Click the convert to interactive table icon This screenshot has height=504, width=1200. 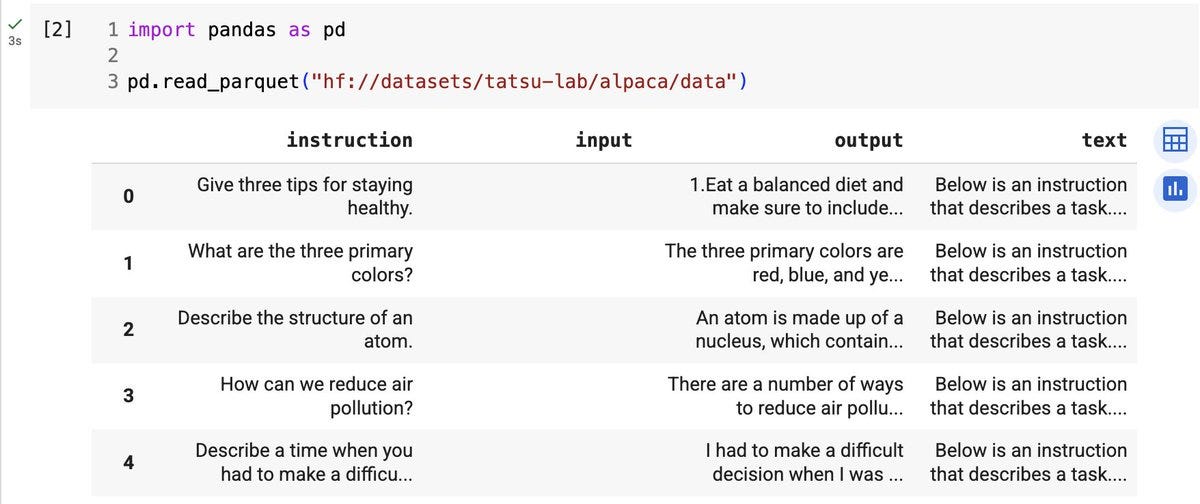coord(1174,141)
